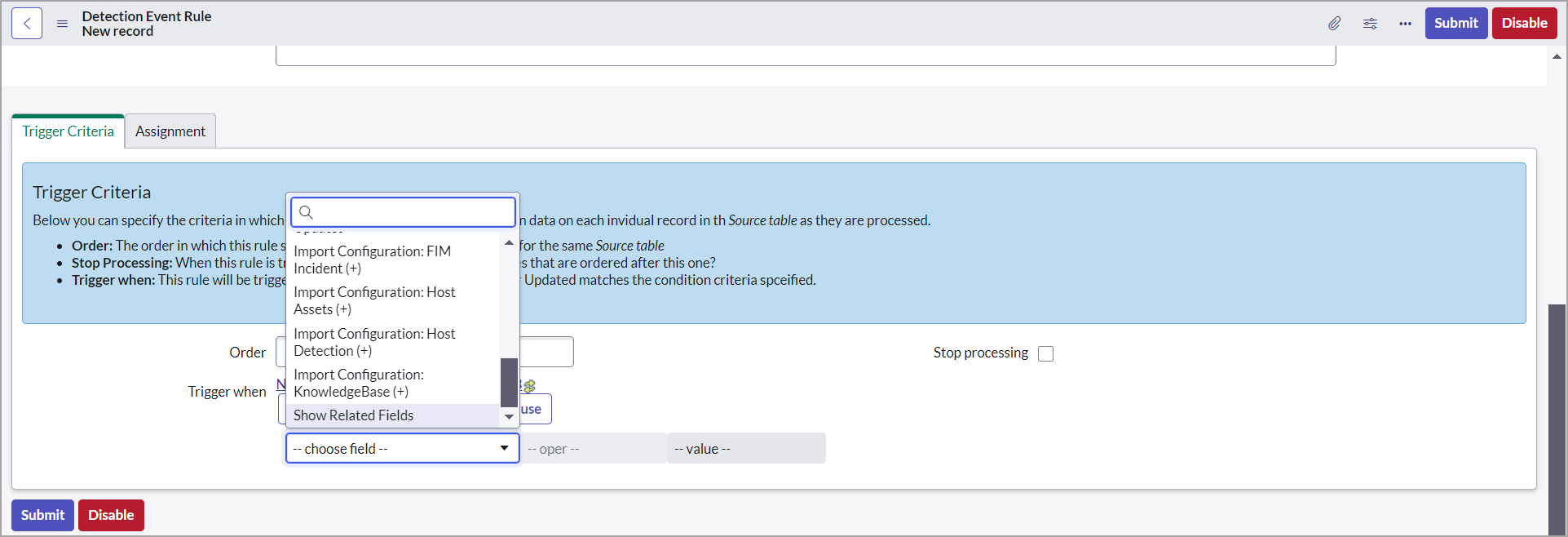
Task: Open the more options ellipsis
Action: pyautogui.click(x=1405, y=24)
